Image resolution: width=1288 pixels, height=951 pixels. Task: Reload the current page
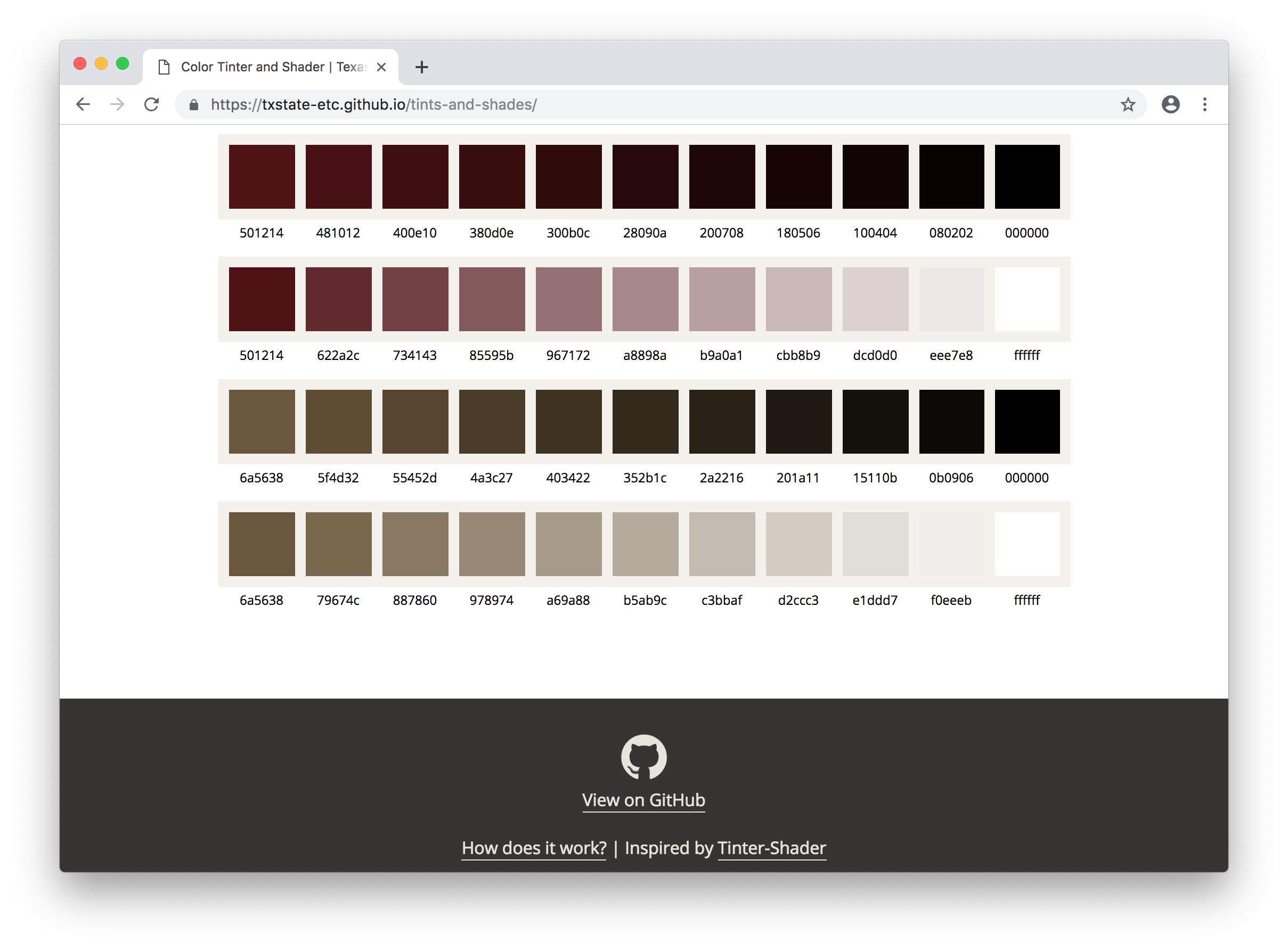click(x=151, y=104)
